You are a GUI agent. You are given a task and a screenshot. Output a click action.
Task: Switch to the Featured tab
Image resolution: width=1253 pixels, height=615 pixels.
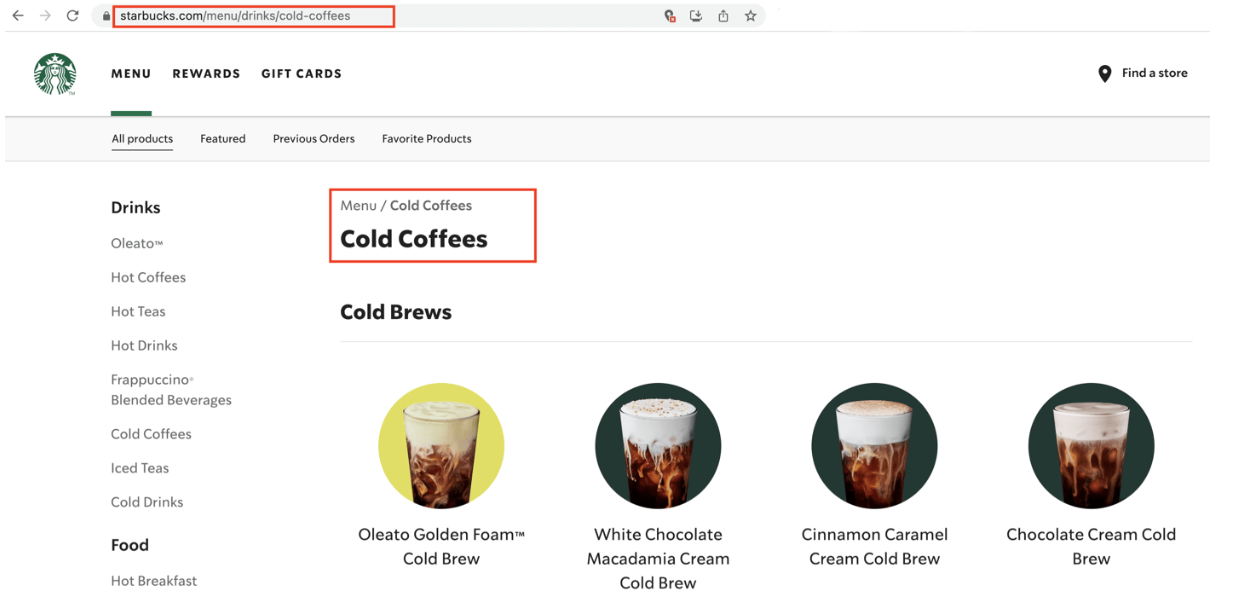click(x=222, y=139)
